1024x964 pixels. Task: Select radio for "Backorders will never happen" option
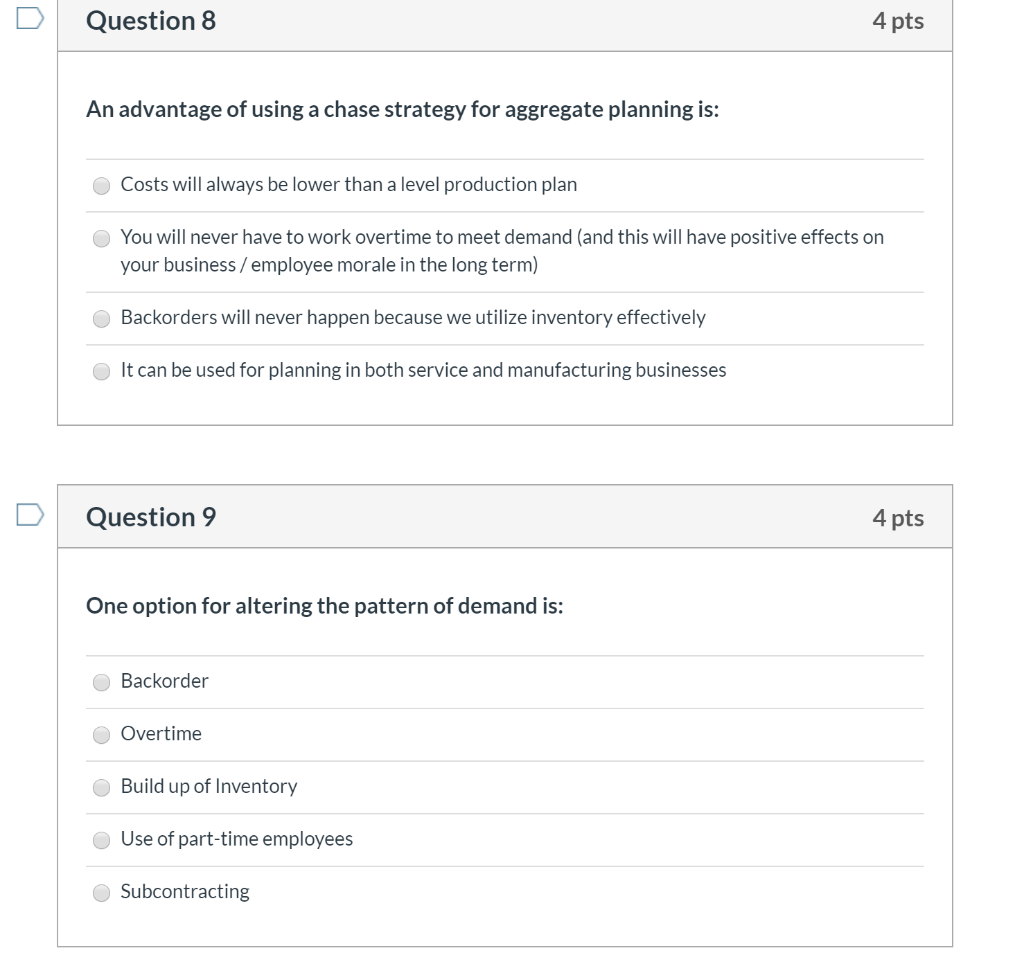[x=102, y=318]
